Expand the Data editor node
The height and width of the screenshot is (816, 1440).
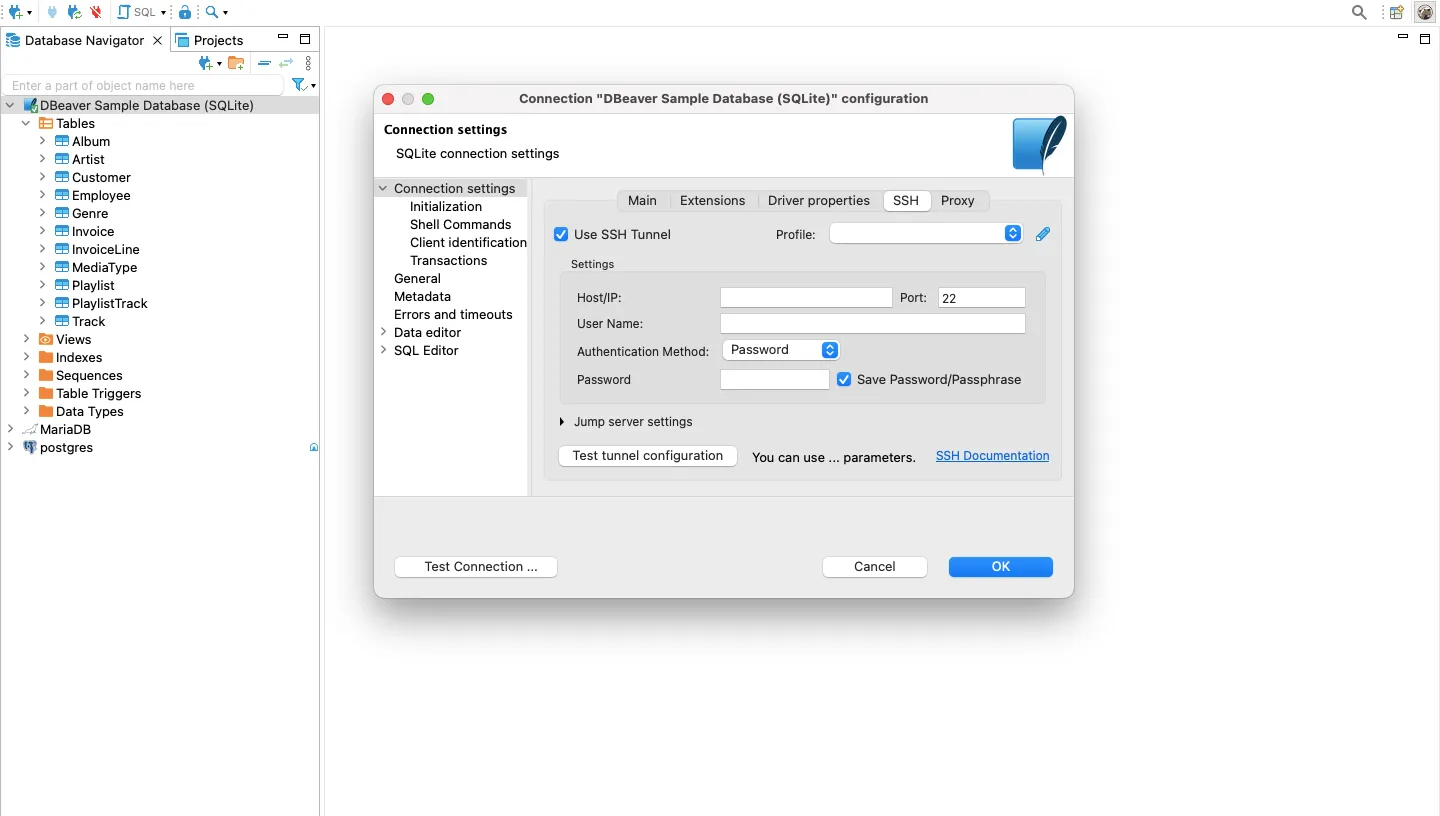point(383,332)
